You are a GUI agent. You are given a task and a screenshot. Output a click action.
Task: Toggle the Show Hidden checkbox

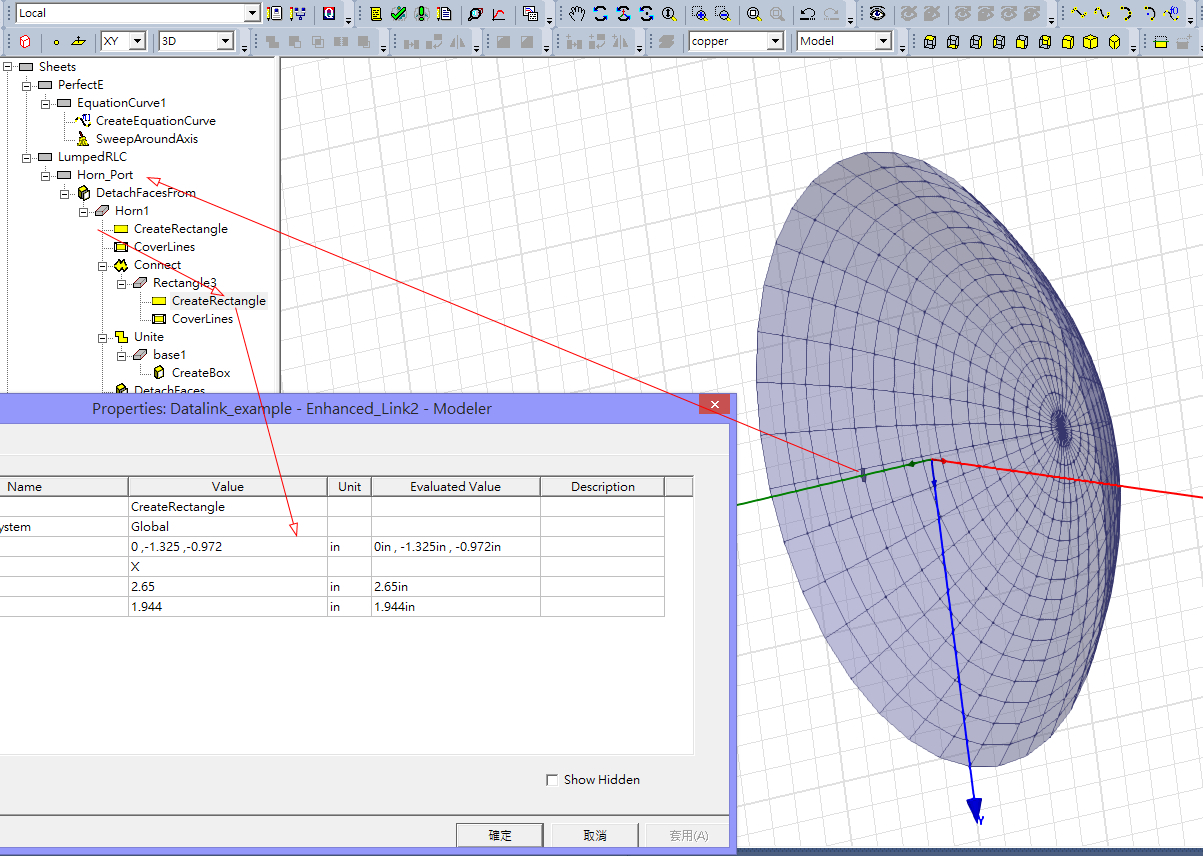pyautogui.click(x=552, y=780)
